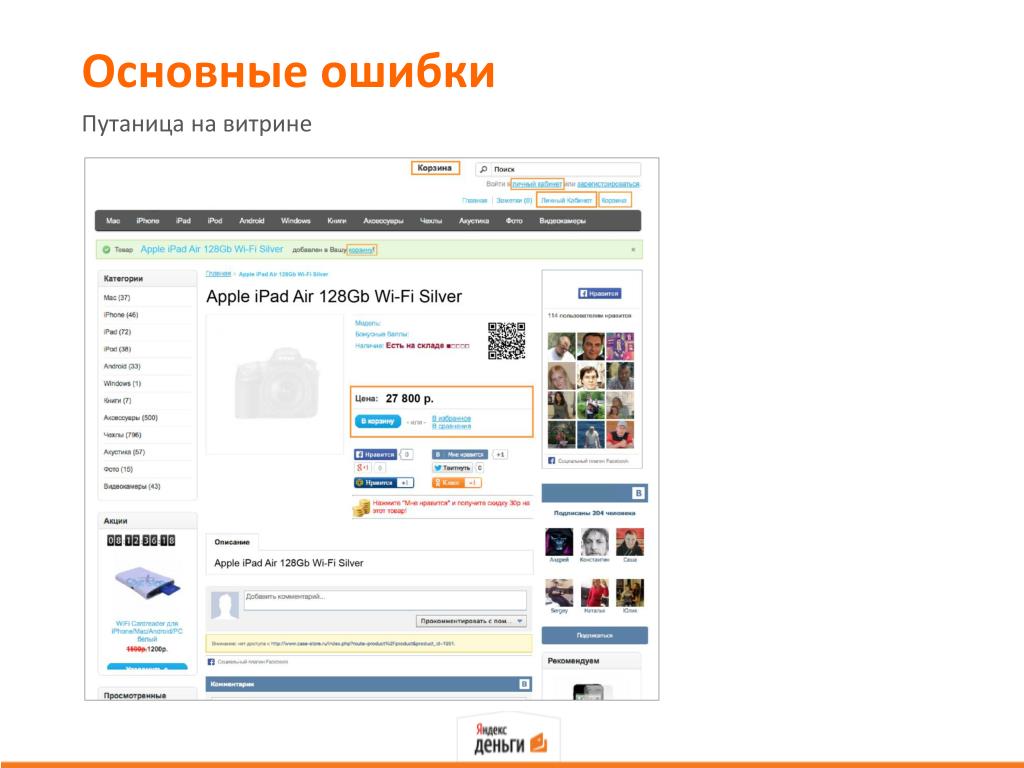Click the Главная link in top links
The height and width of the screenshot is (768, 1024).
coord(475,200)
